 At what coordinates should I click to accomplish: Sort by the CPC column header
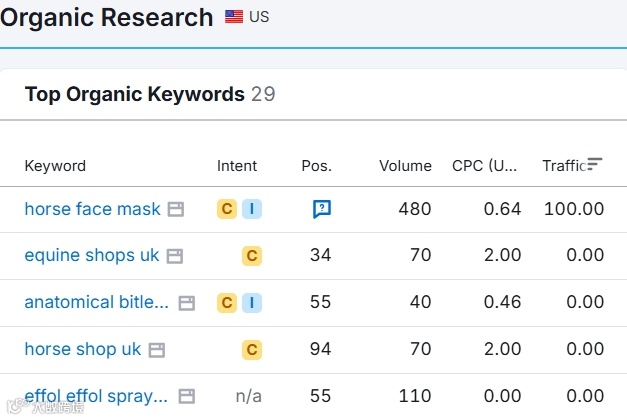484,166
